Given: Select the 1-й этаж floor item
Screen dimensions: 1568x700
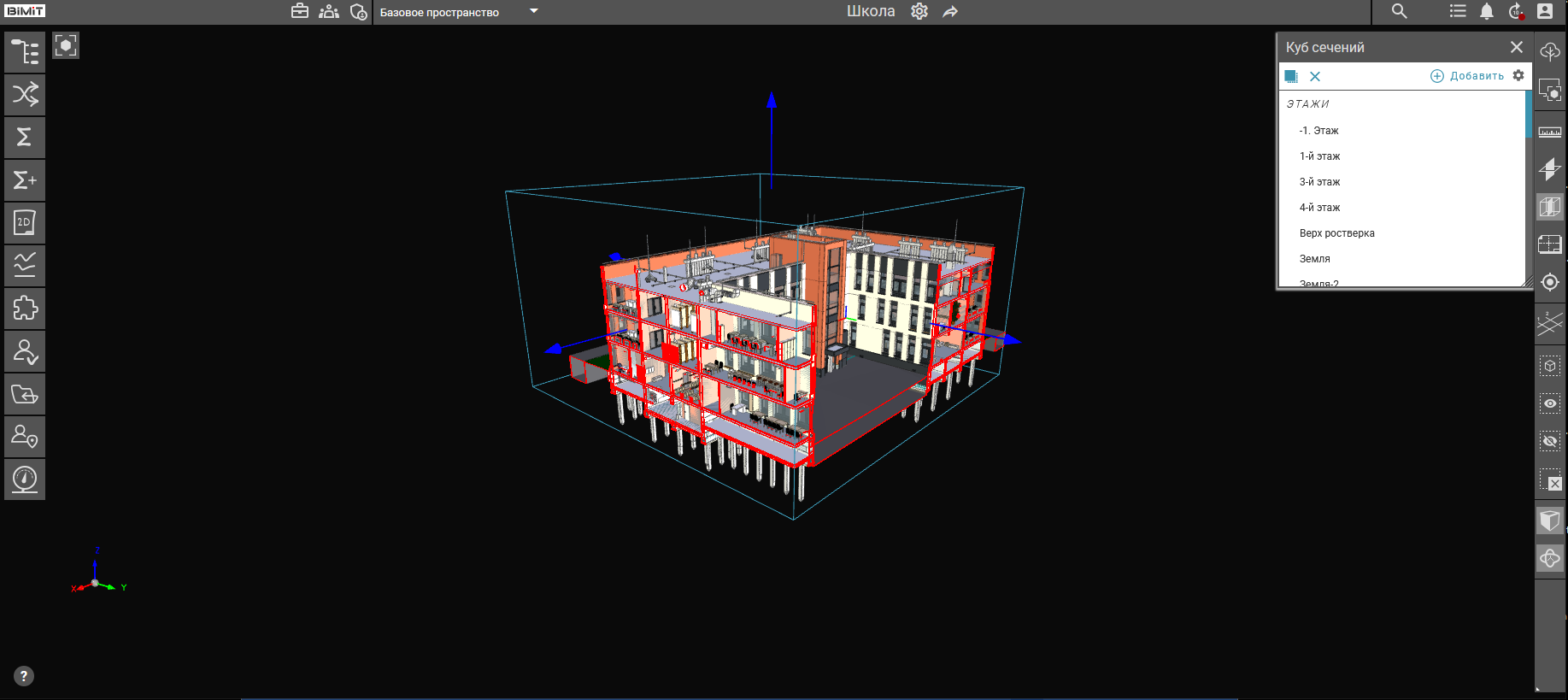Looking at the screenshot, I should [1319, 156].
